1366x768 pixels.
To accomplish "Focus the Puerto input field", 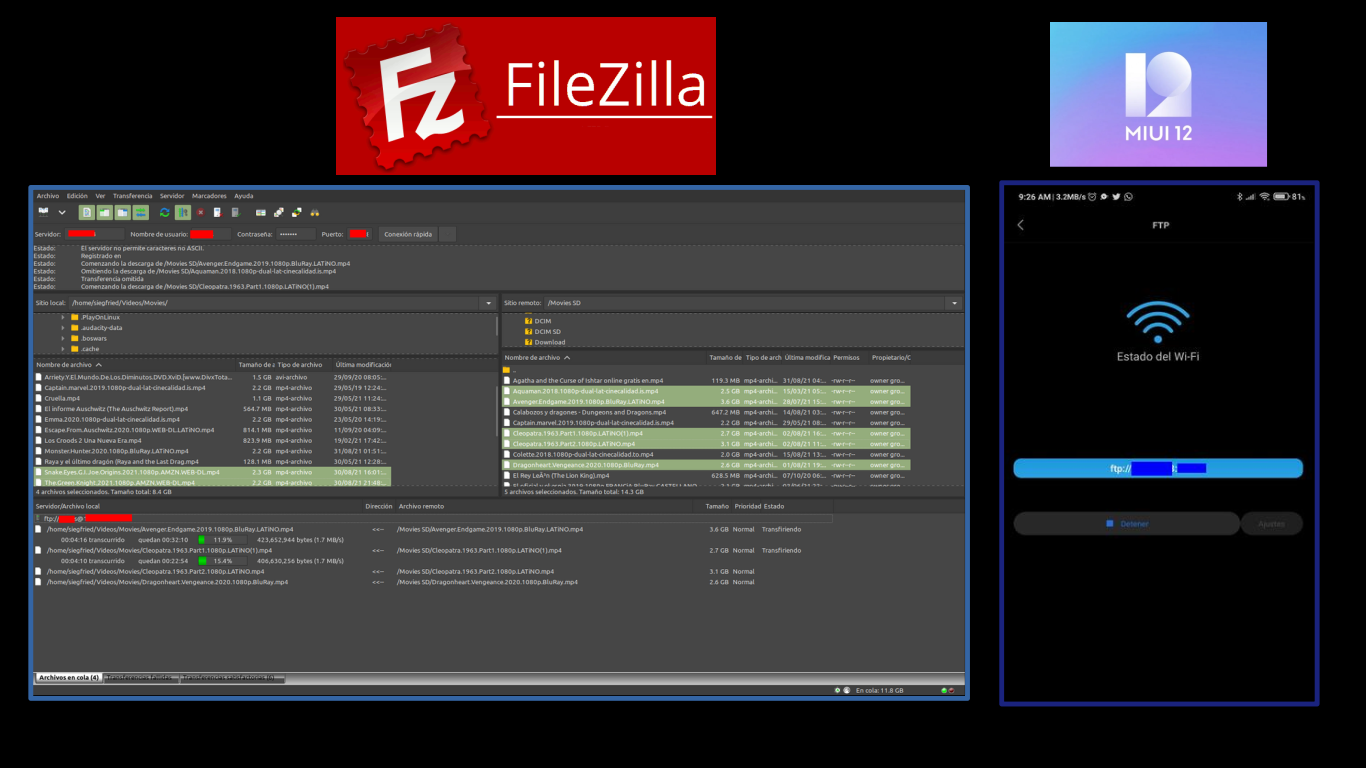I will [360, 234].
